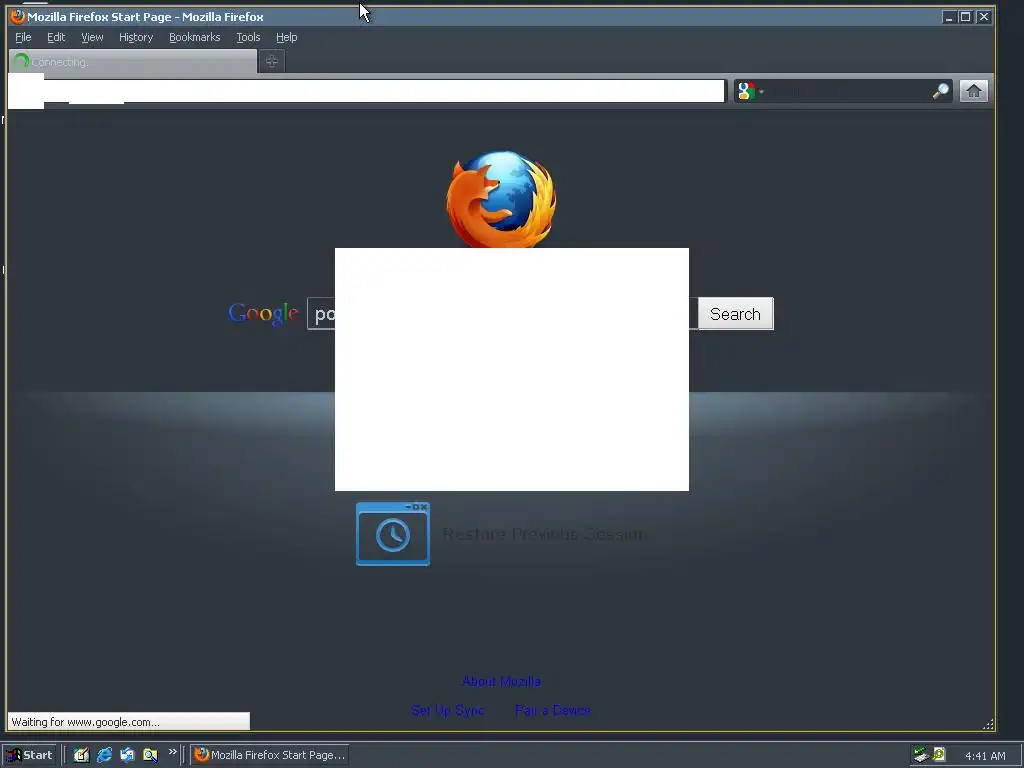Open the About Mozilla link

(x=501, y=682)
